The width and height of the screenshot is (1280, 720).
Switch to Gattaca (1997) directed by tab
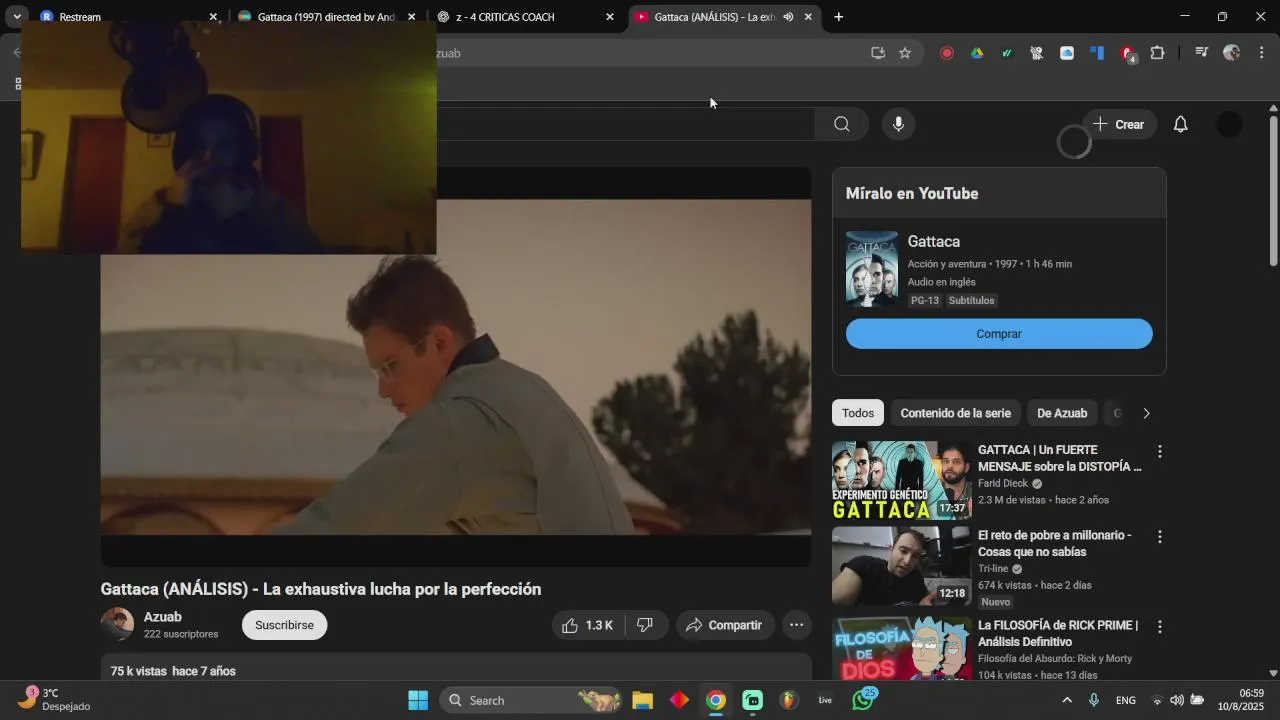(325, 17)
